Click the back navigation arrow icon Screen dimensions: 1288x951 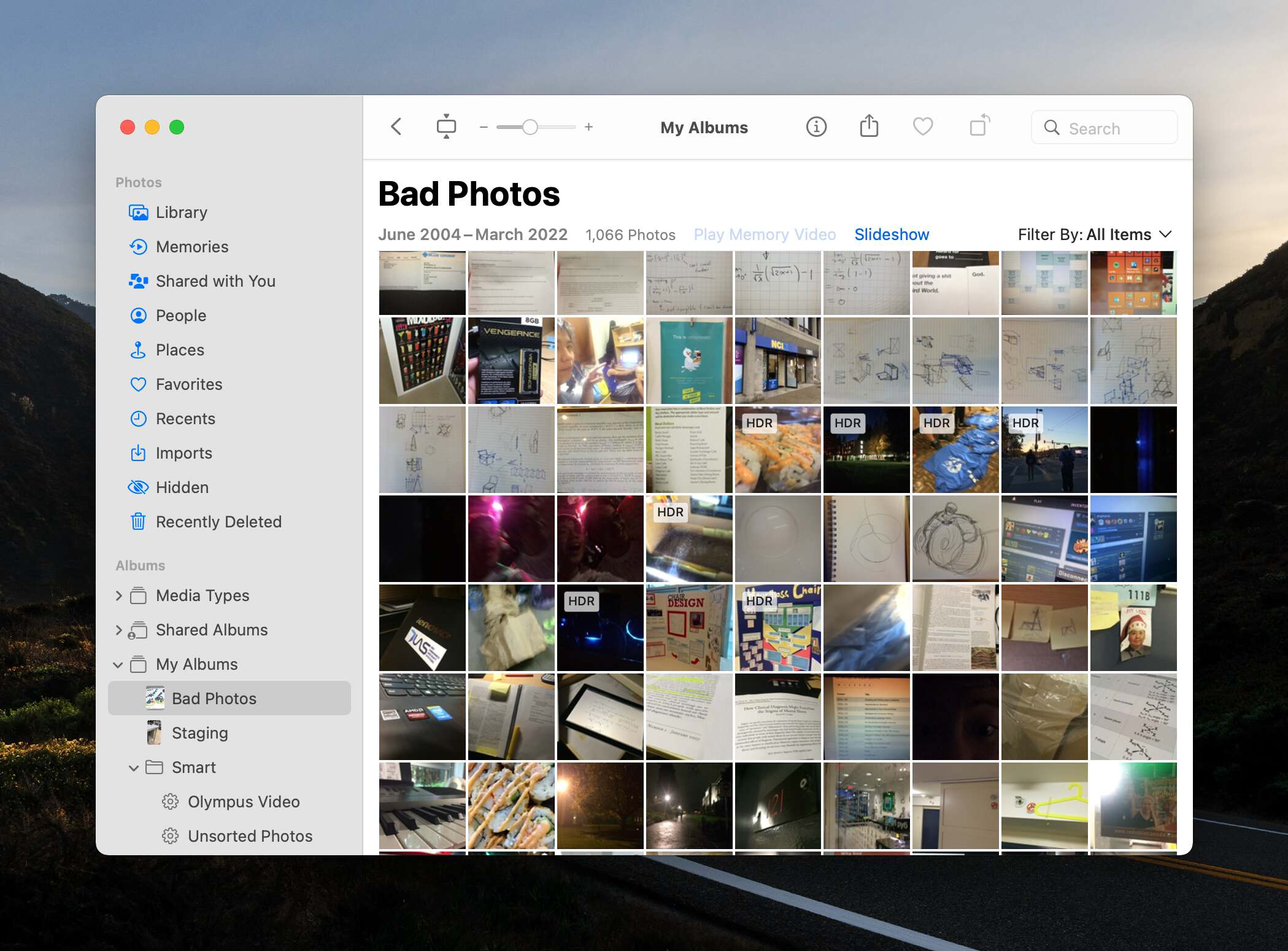397,127
